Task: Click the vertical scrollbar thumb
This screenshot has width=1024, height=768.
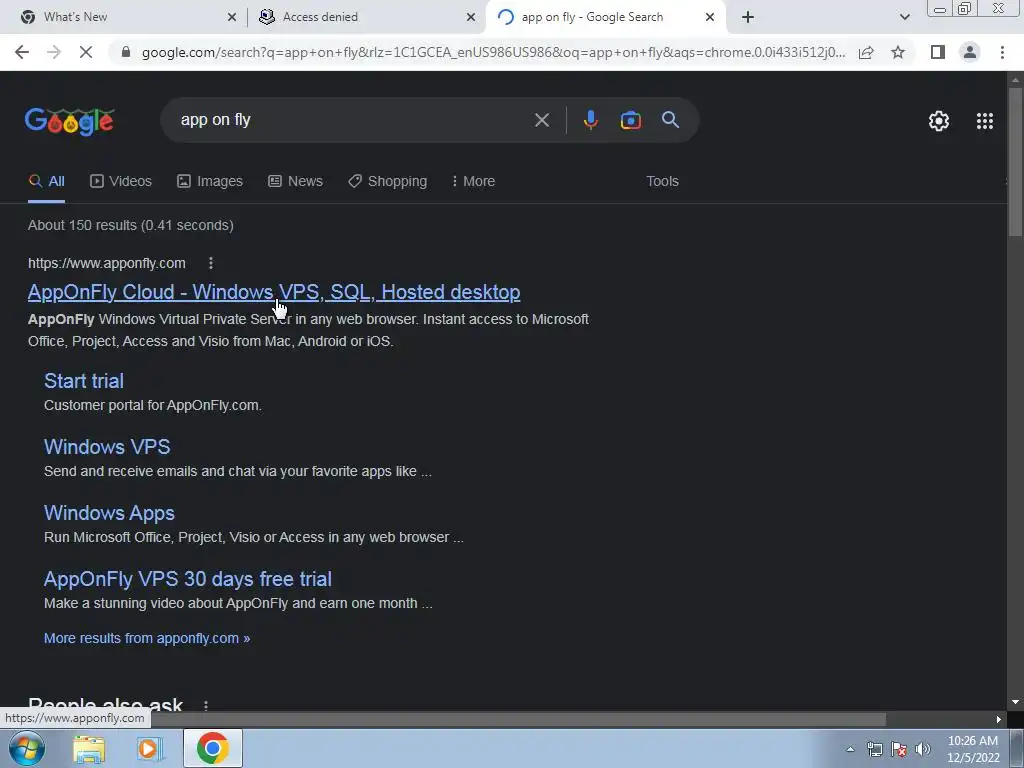Action: pos(1015,162)
